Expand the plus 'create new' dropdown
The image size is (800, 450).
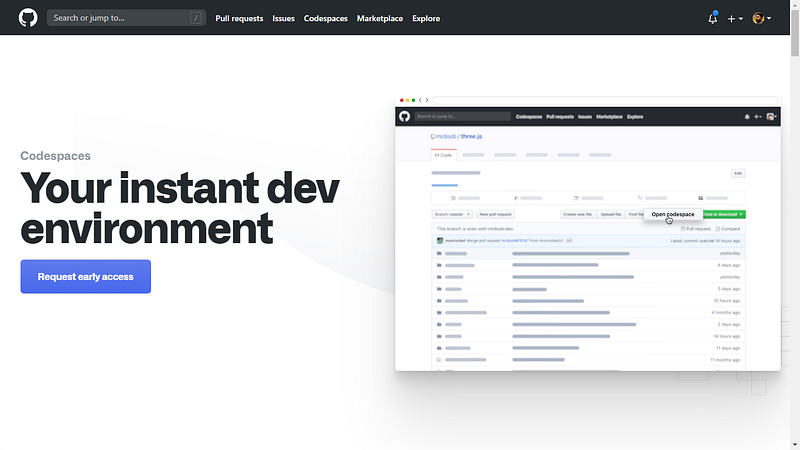coord(735,18)
